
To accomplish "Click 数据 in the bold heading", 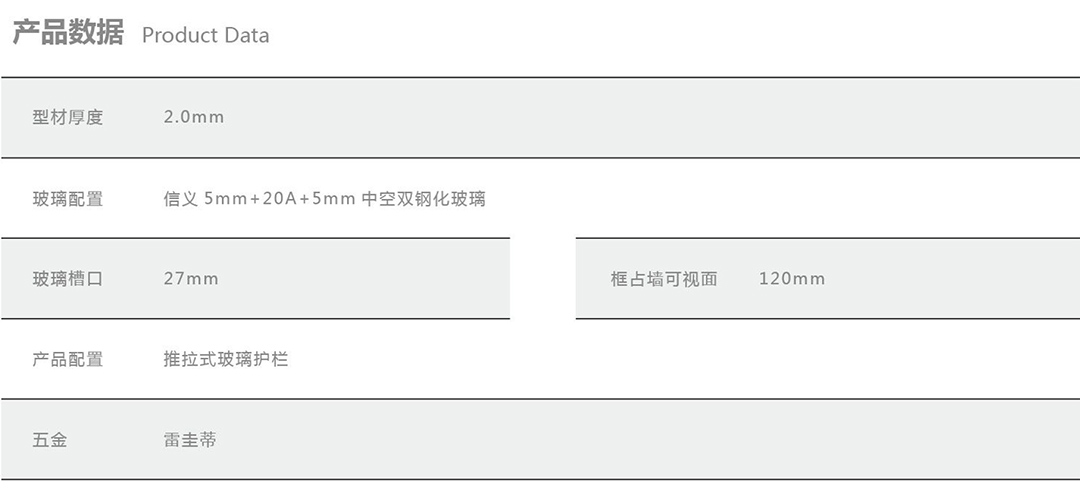I will (x=96, y=32).
